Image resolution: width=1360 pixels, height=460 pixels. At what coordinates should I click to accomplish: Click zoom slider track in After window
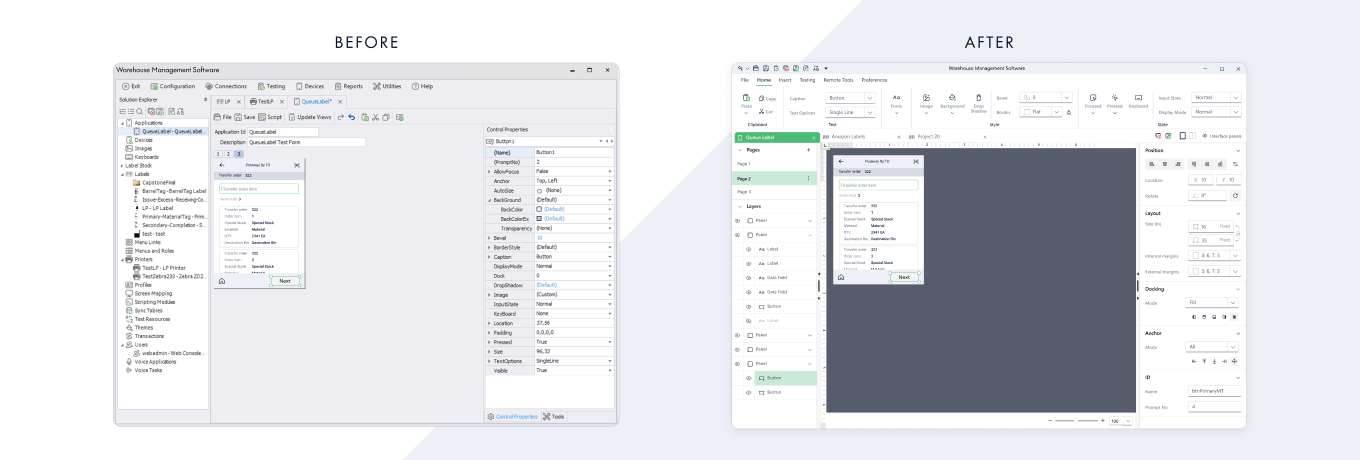[1075, 421]
